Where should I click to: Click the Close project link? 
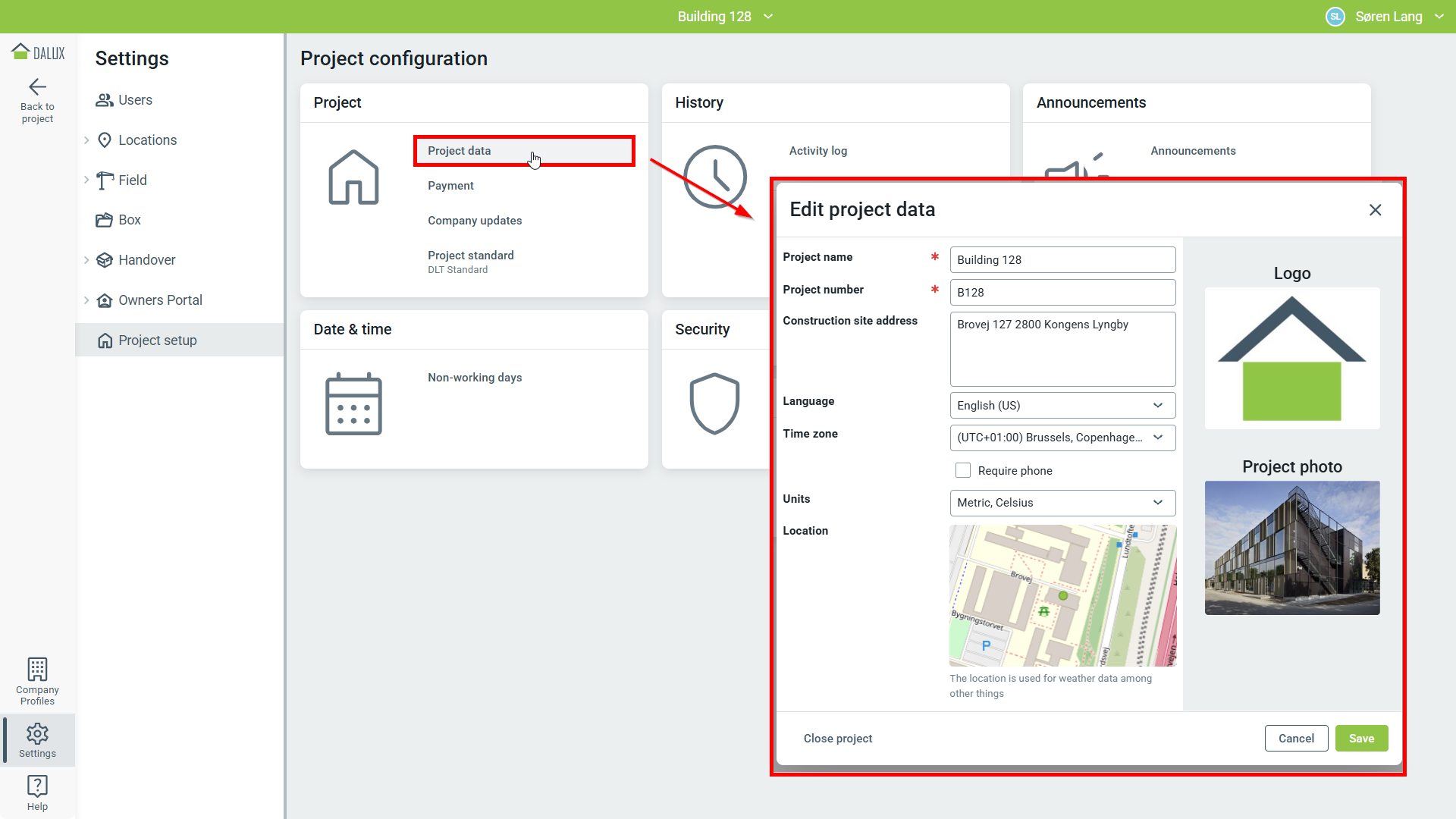(x=837, y=739)
